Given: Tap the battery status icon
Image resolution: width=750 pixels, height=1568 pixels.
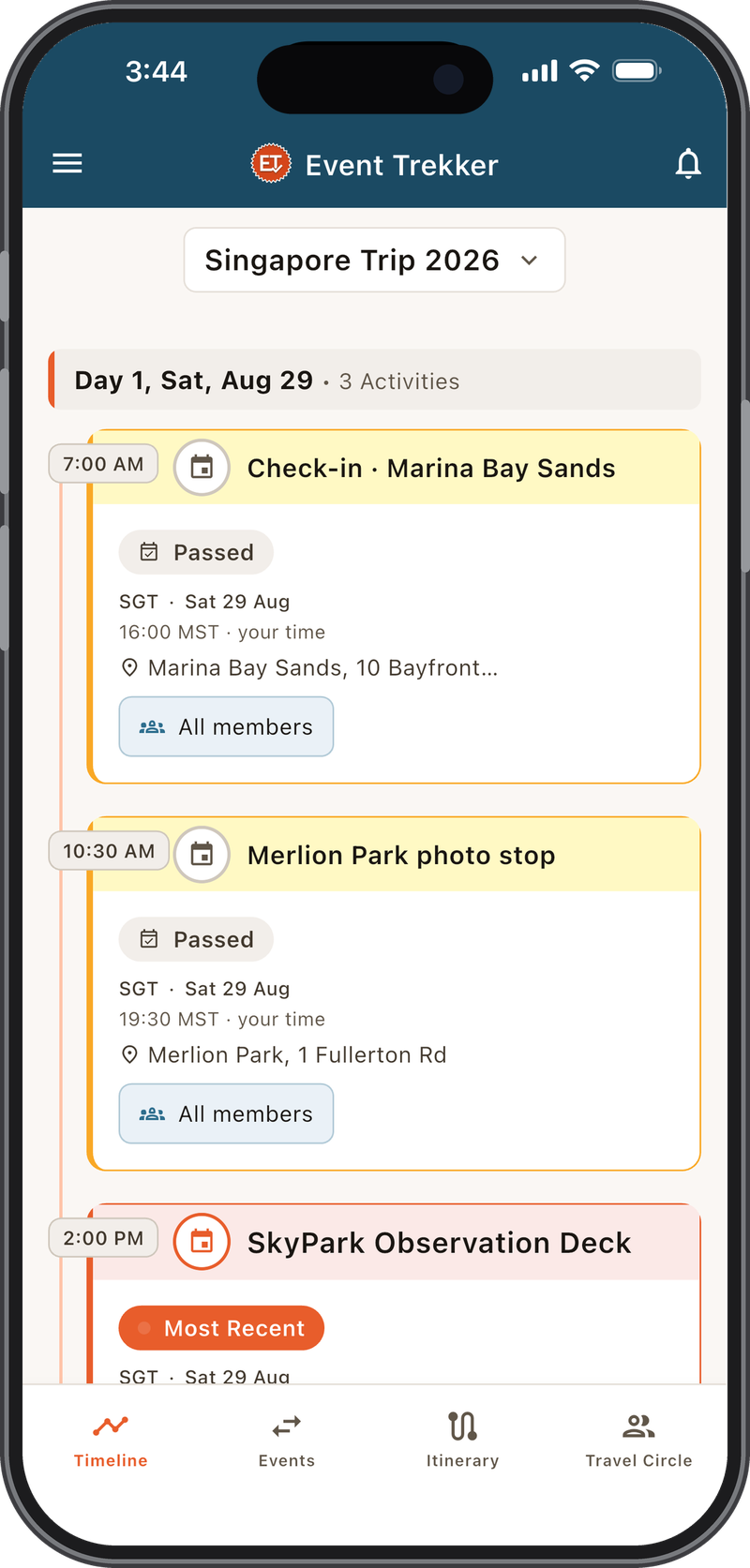Looking at the screenshot, I should pos(637,70).
